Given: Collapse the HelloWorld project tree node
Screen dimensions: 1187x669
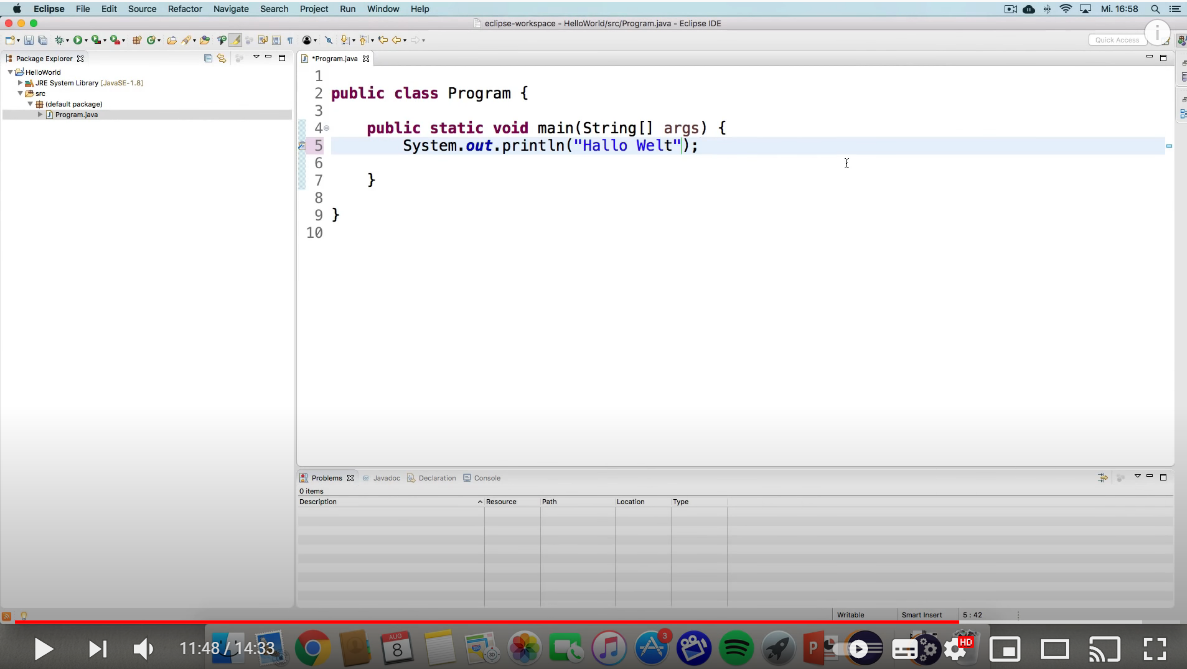Looking at the screenshot, I should tap(10, 73).
